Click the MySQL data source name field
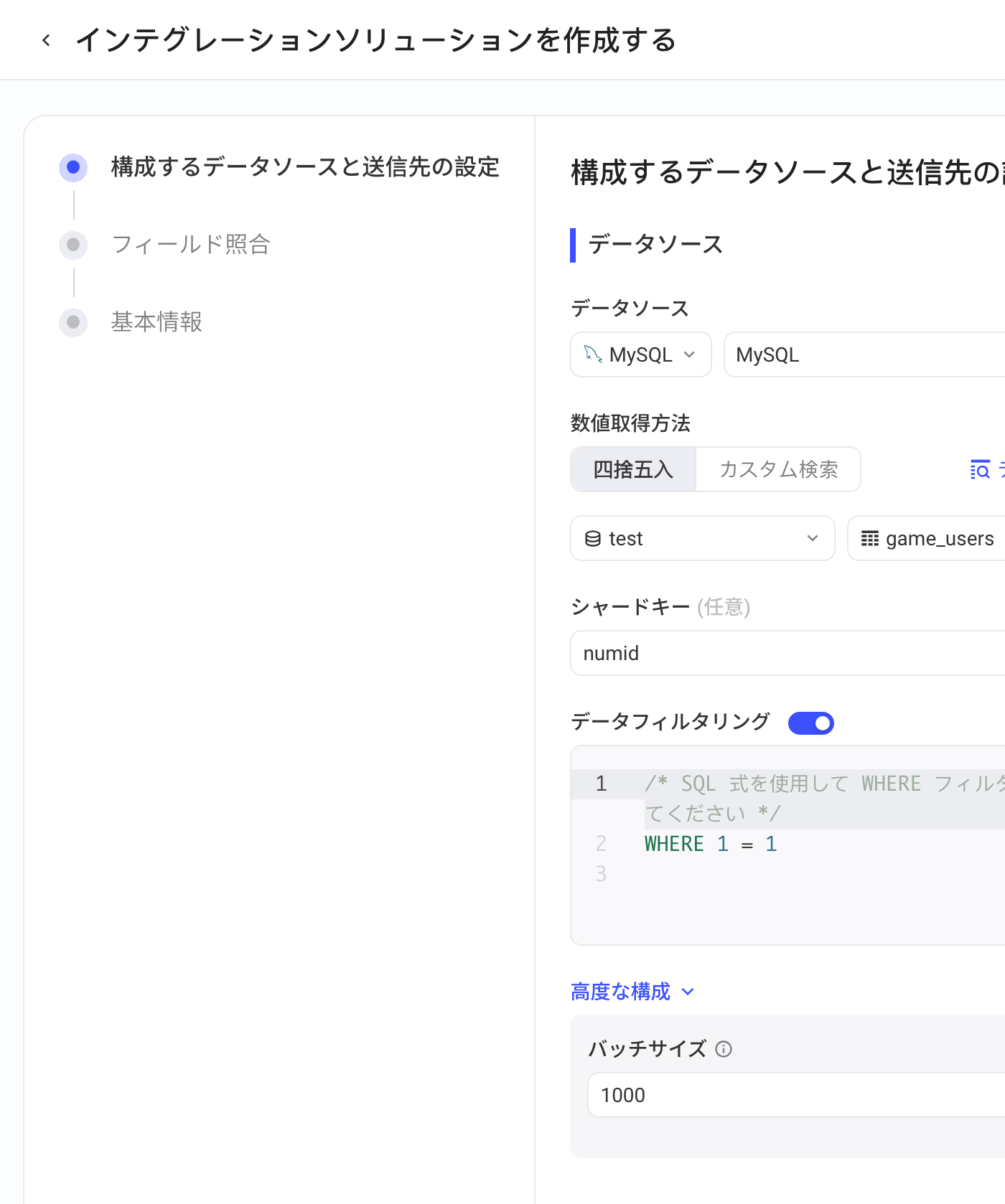The height and width of the screenshot is (1204, 1005). (x=864, y=354)
